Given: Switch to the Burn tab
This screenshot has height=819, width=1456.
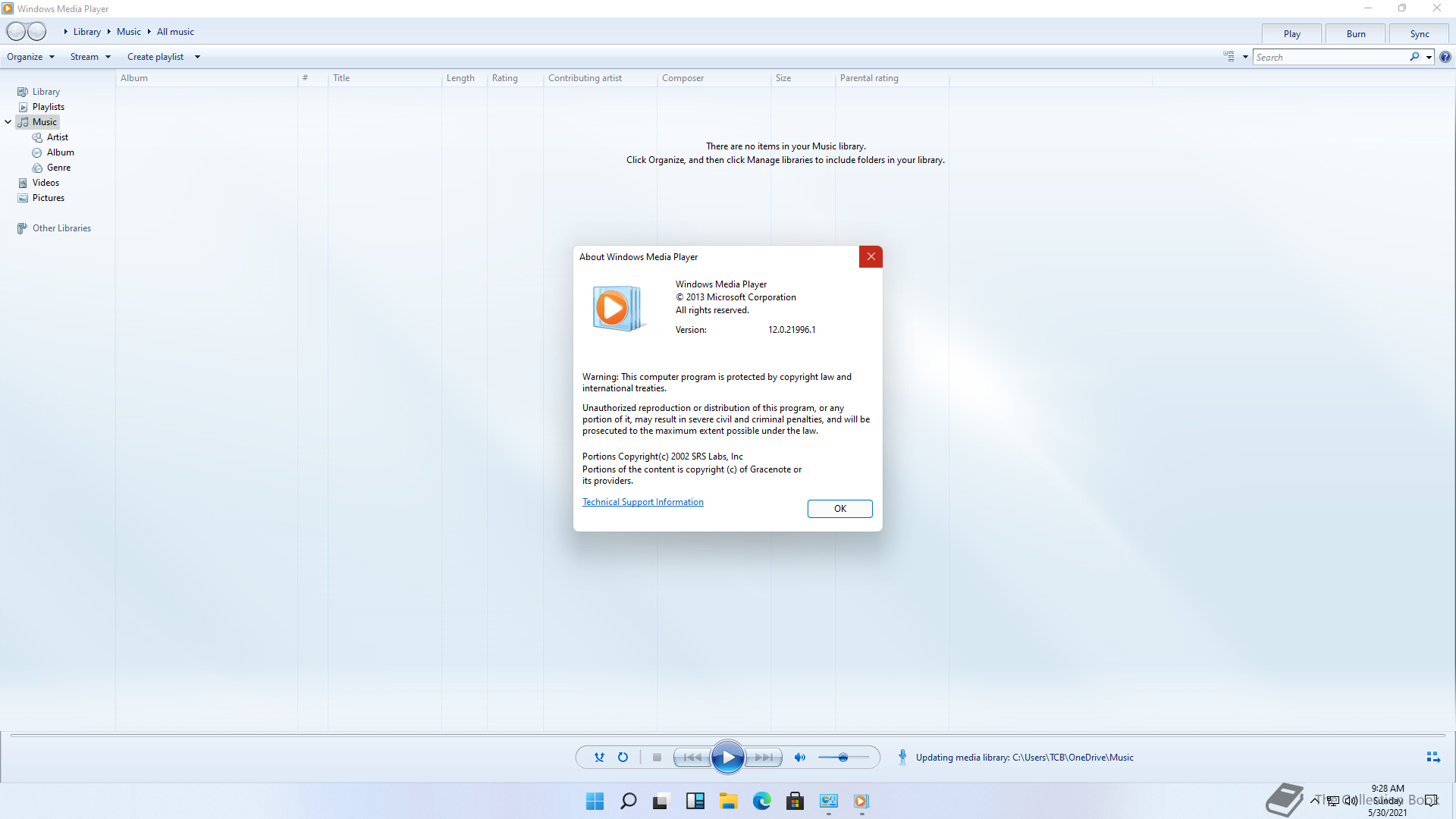Looking at the screenshot, I should tap(1356, 34).
